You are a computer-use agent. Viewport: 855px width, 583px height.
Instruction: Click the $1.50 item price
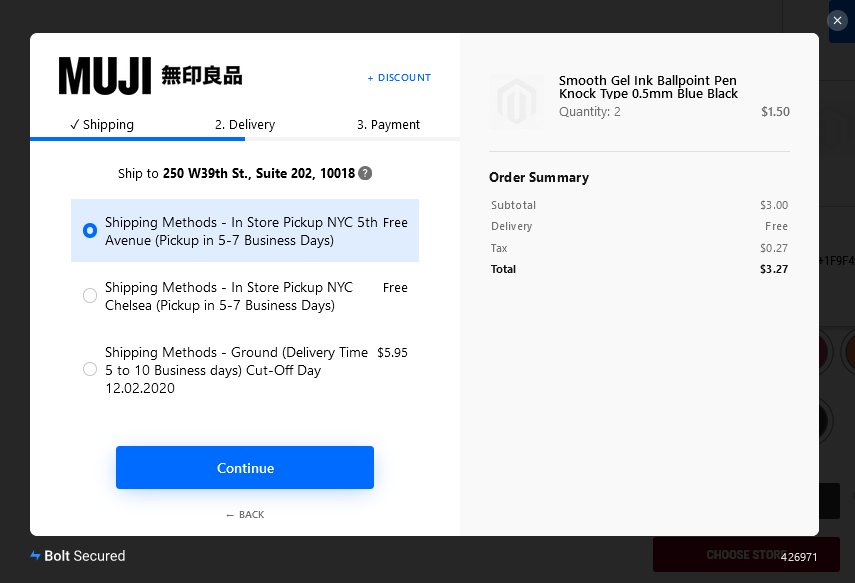(x=775, y=112)
